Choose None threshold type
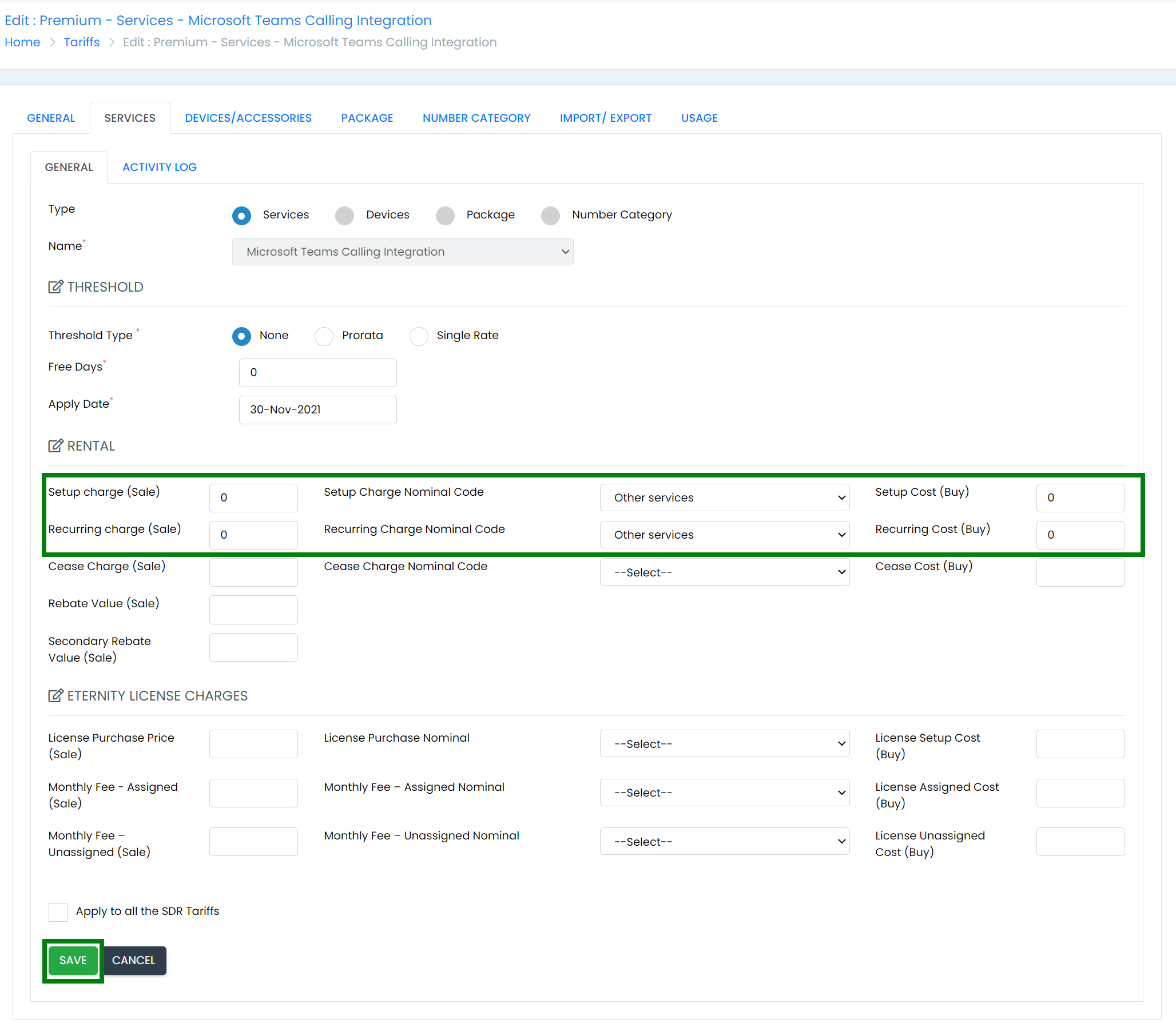 pyautogui.click(x=241, y=336)
